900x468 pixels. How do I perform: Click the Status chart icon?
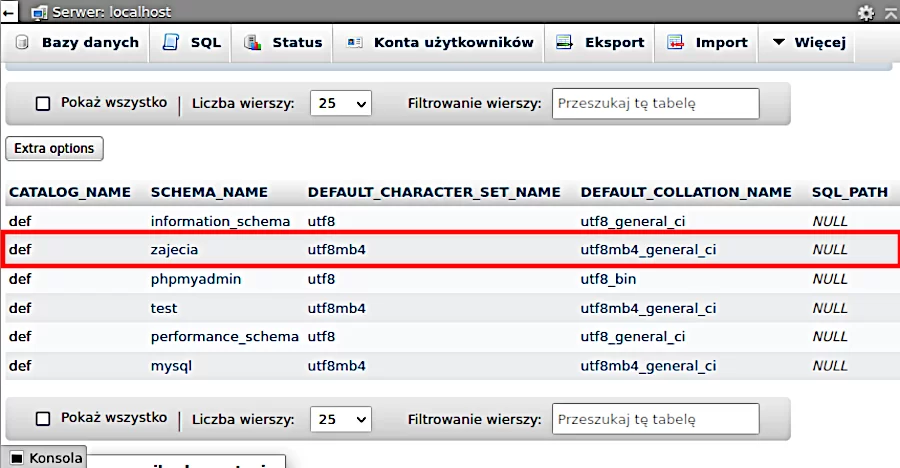point(253,42)
